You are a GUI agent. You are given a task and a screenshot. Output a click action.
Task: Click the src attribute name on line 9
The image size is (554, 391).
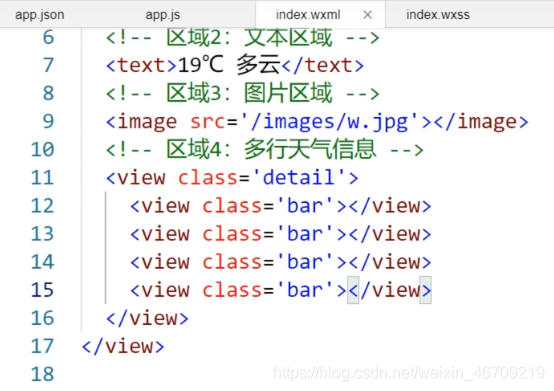click(208, 122)
